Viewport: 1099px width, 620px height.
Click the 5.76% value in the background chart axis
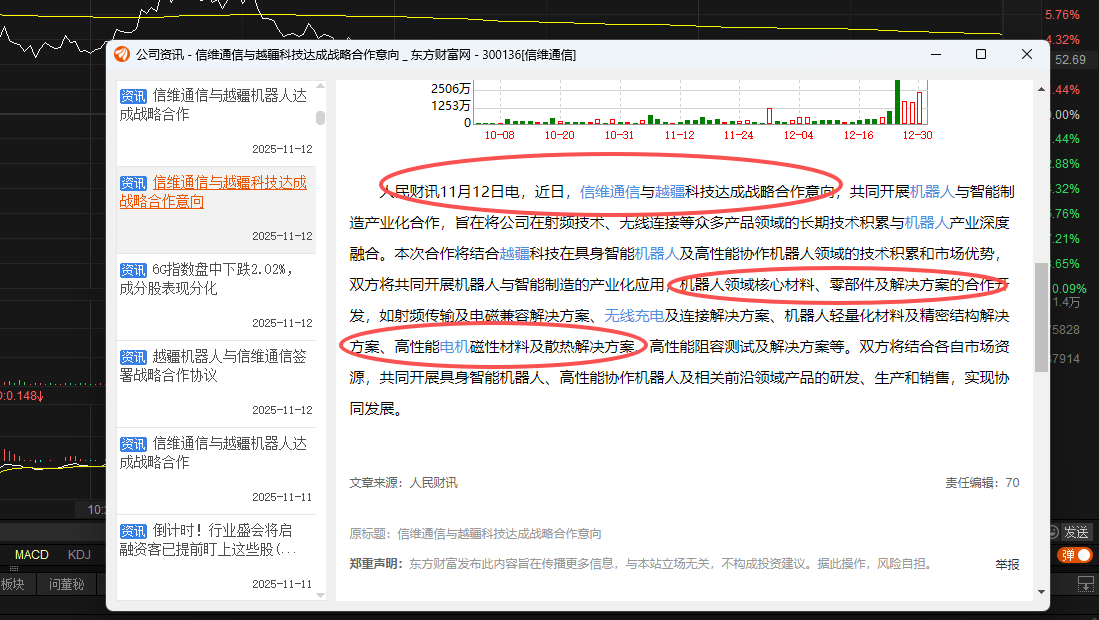(x=1063, y=15)
